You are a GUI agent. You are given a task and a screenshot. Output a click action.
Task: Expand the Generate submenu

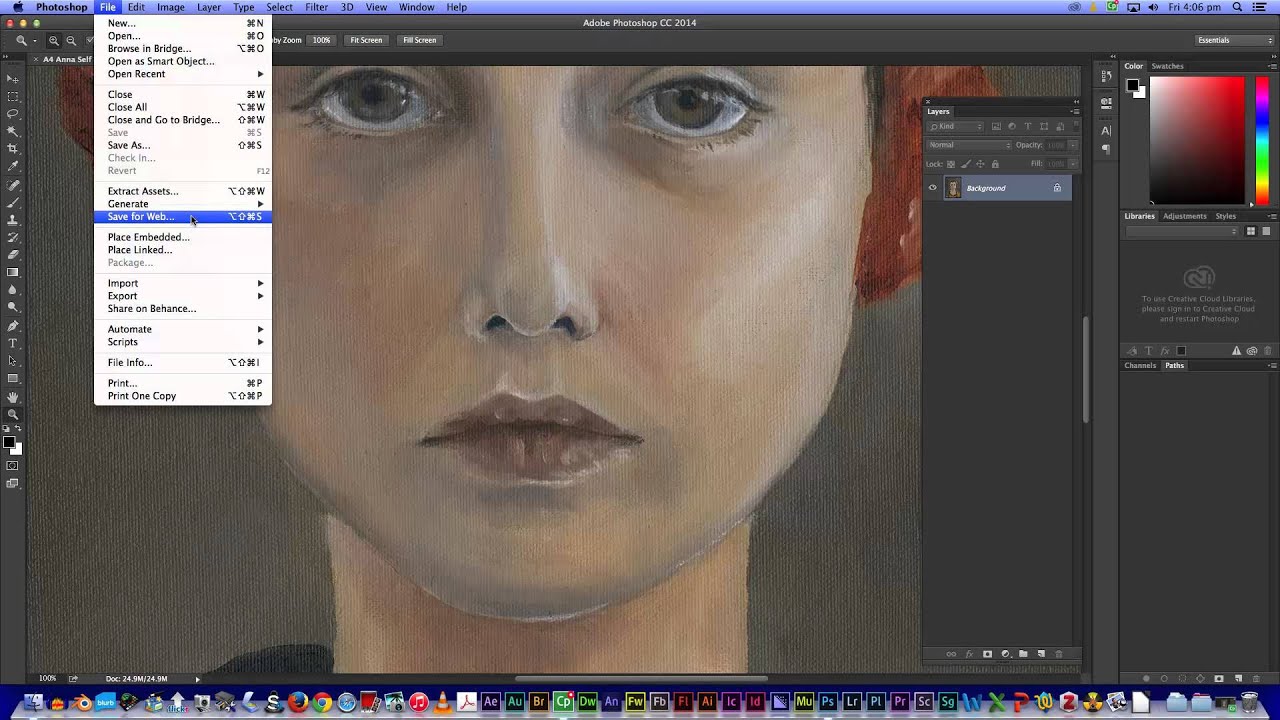183,204
